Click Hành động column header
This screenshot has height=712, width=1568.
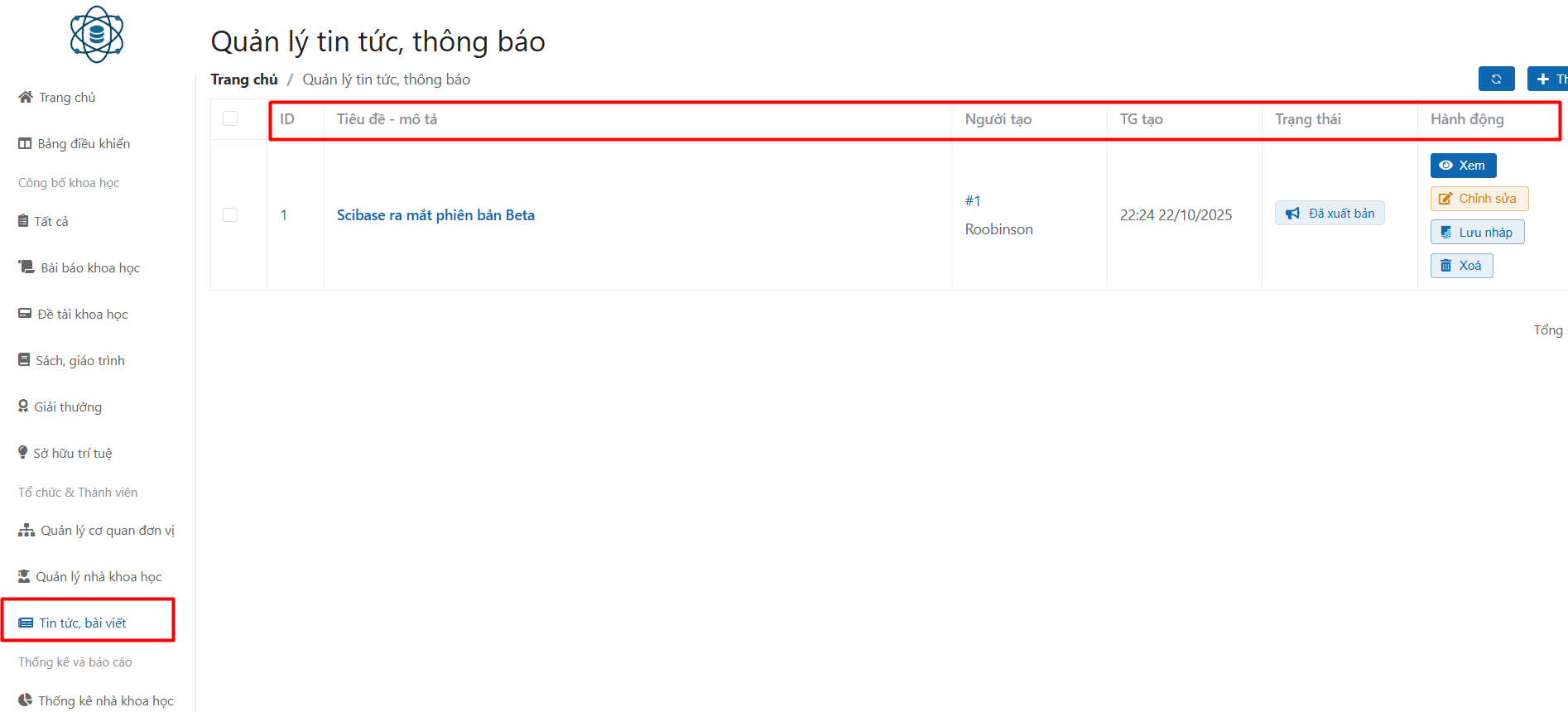pyautogui.click(x=1467, y=119)
